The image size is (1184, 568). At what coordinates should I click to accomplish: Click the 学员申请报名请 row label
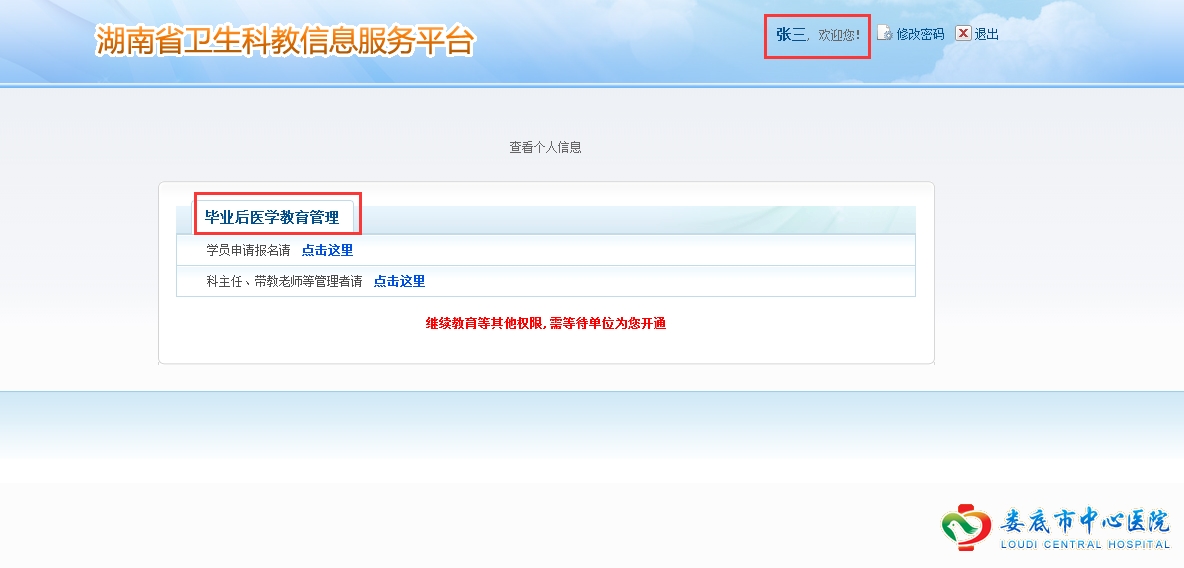click(x=248, y=250)
